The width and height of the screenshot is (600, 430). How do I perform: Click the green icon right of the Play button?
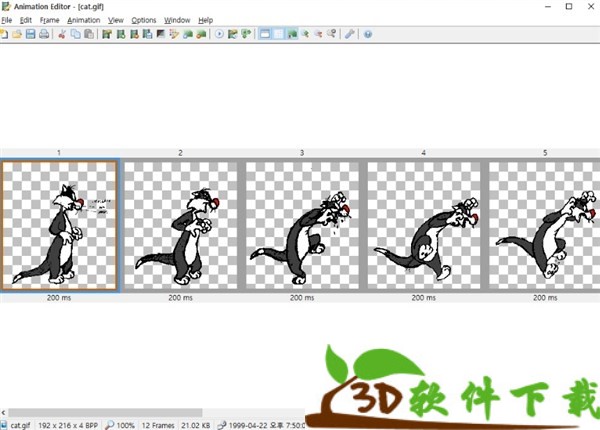(233, 34)
